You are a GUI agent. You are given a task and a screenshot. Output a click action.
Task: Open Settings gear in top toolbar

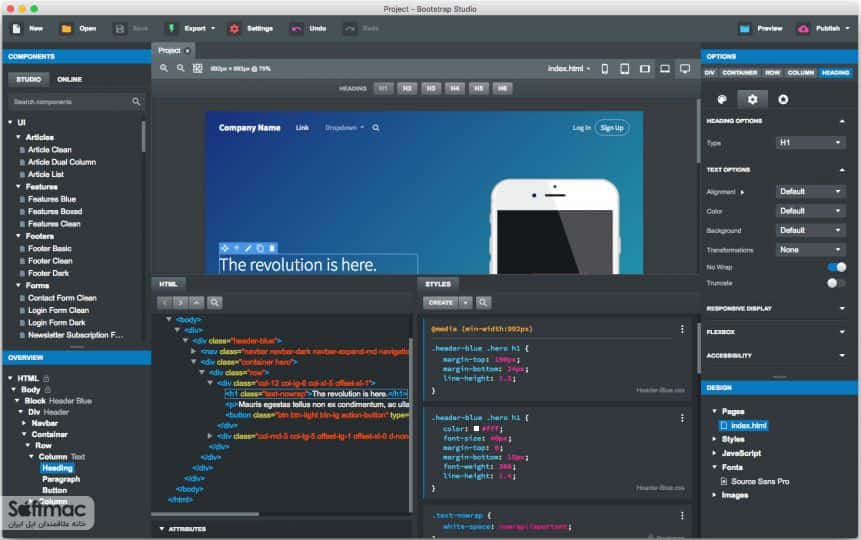pyautogui.click(x=234, y=29)
